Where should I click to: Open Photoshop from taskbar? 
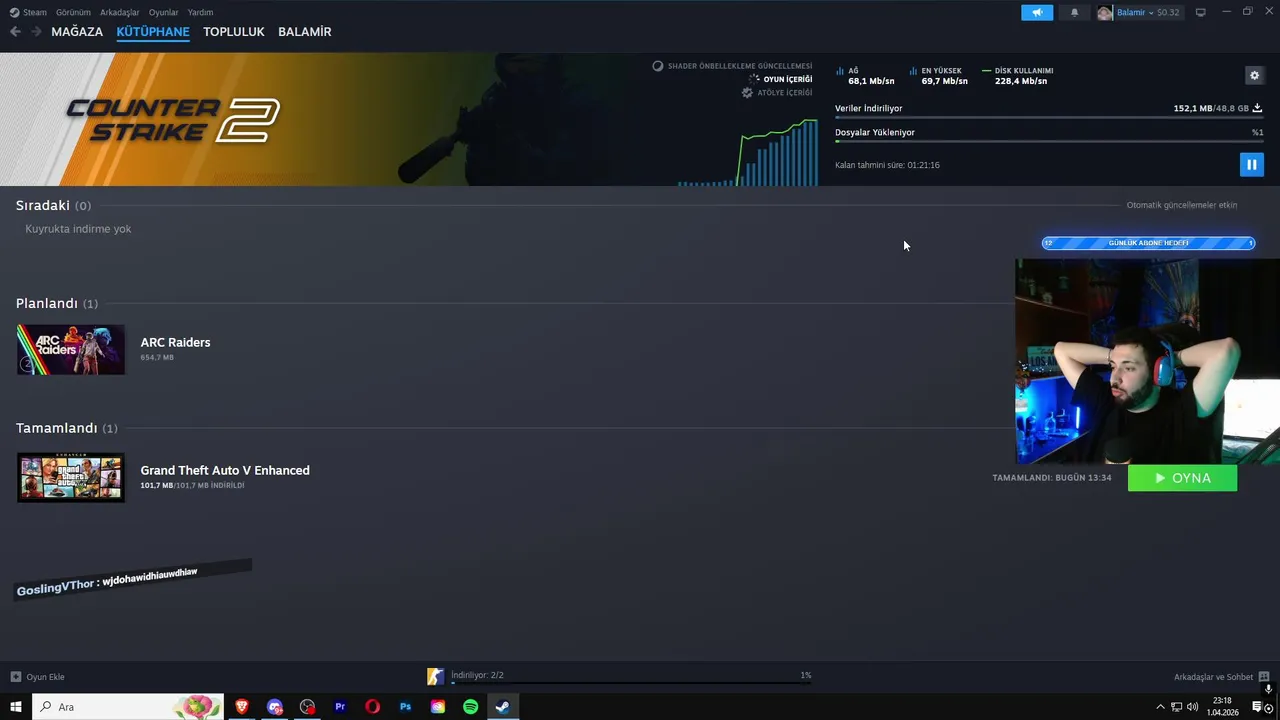(405, 707)
